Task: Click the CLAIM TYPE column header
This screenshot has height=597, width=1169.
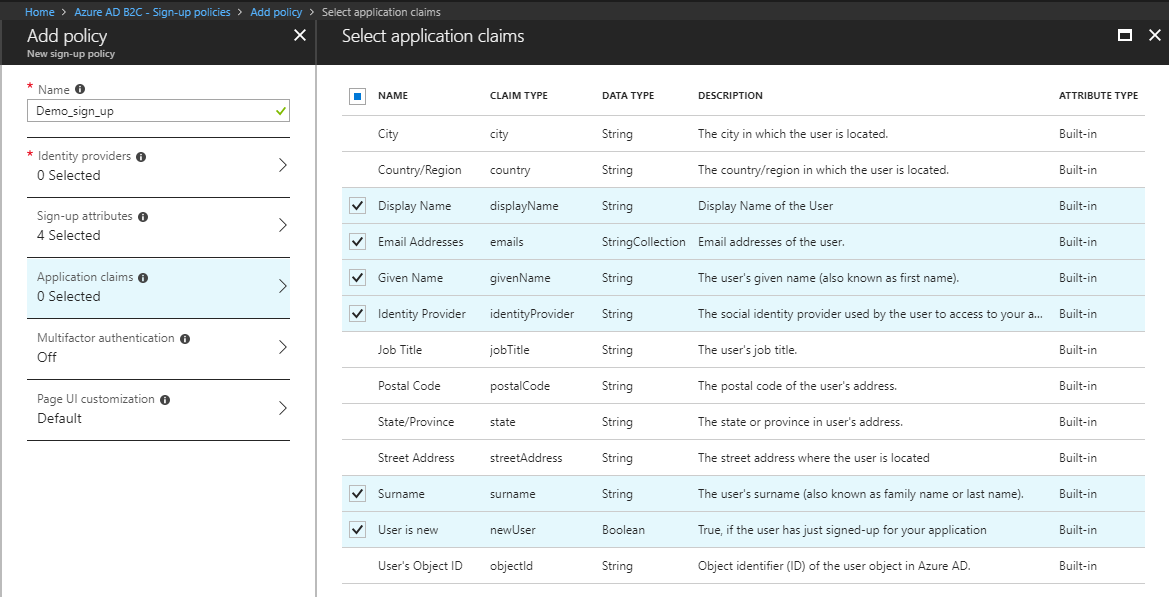Action: click(519, 95)
